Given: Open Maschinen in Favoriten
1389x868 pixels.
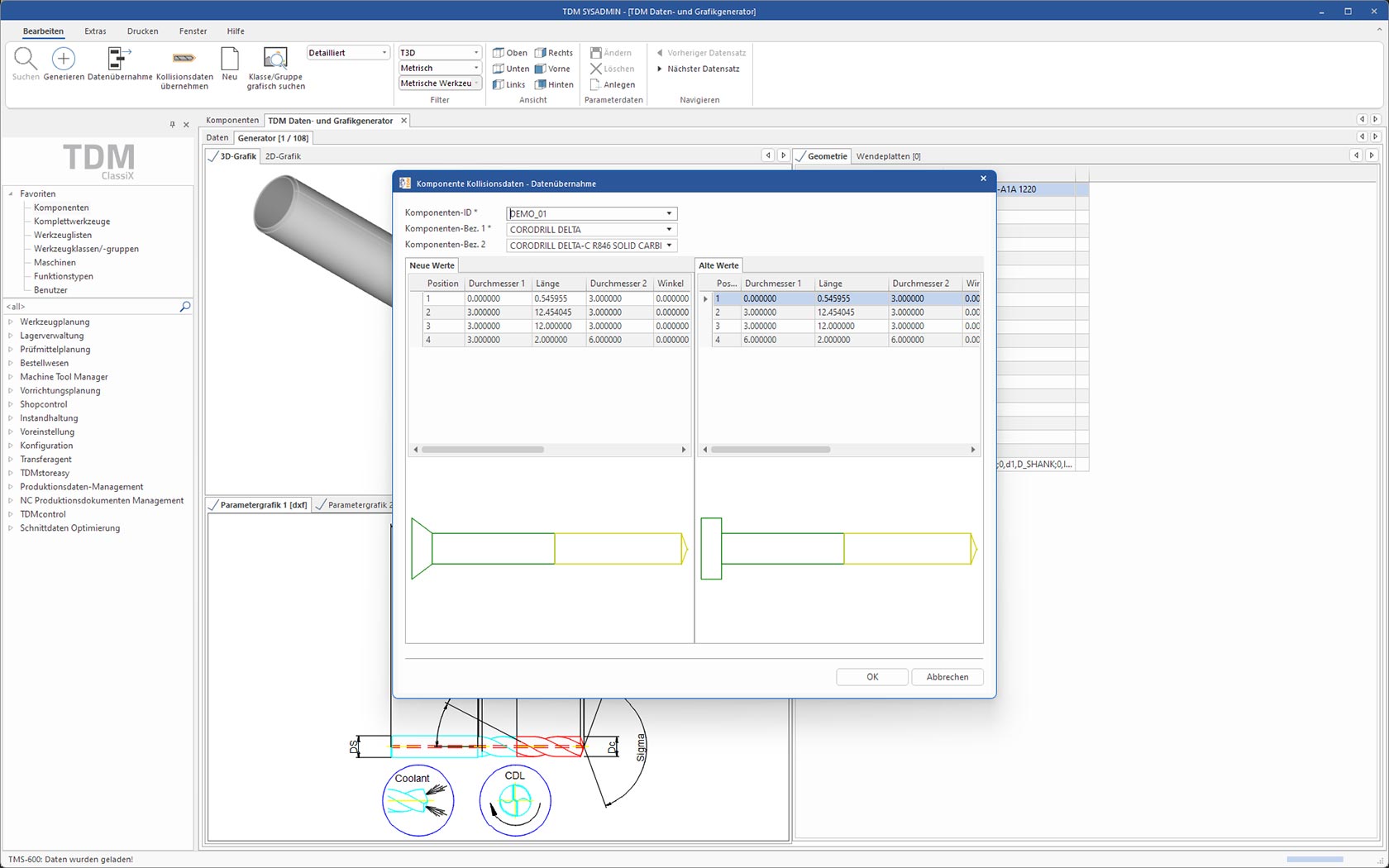Looking at the screenshot, I should [55, 263].
